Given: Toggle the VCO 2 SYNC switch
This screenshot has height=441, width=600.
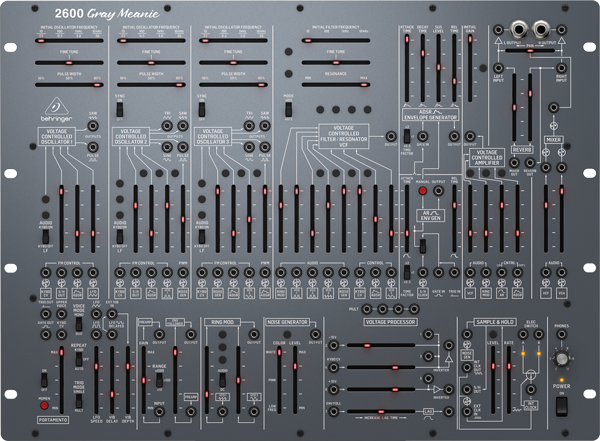Looking at the screenshot, I should [x=120, y=109].
